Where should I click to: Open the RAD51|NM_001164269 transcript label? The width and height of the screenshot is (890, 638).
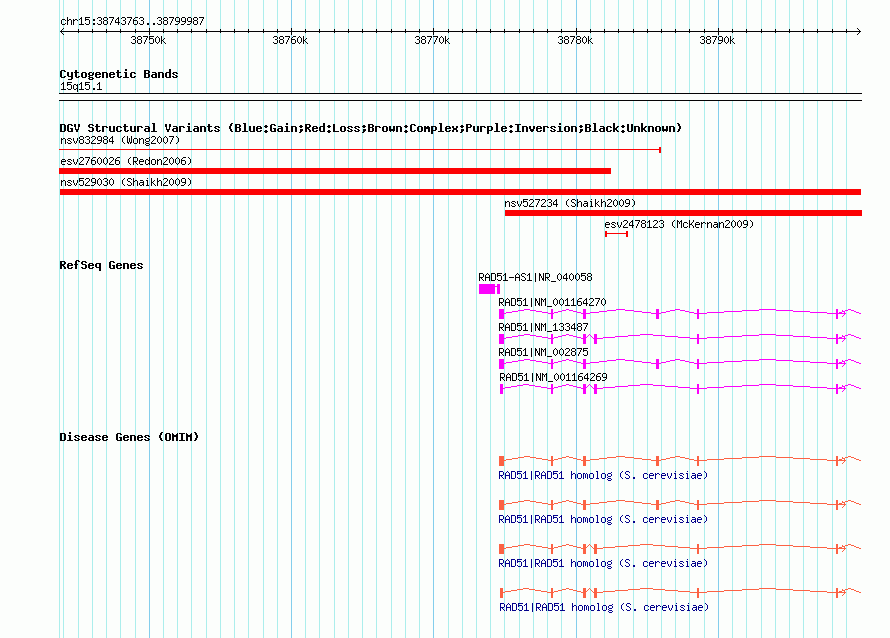(553, 377)
